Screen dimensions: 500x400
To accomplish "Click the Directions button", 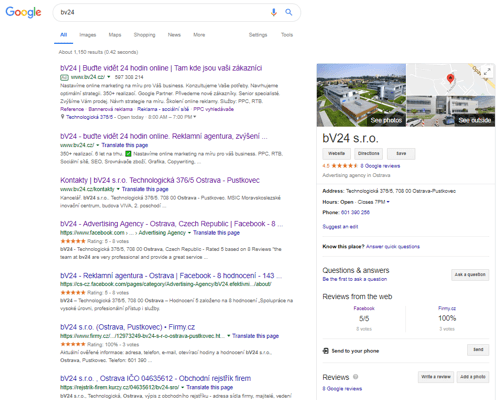I will pyautogui.click(x=368, y=154).
